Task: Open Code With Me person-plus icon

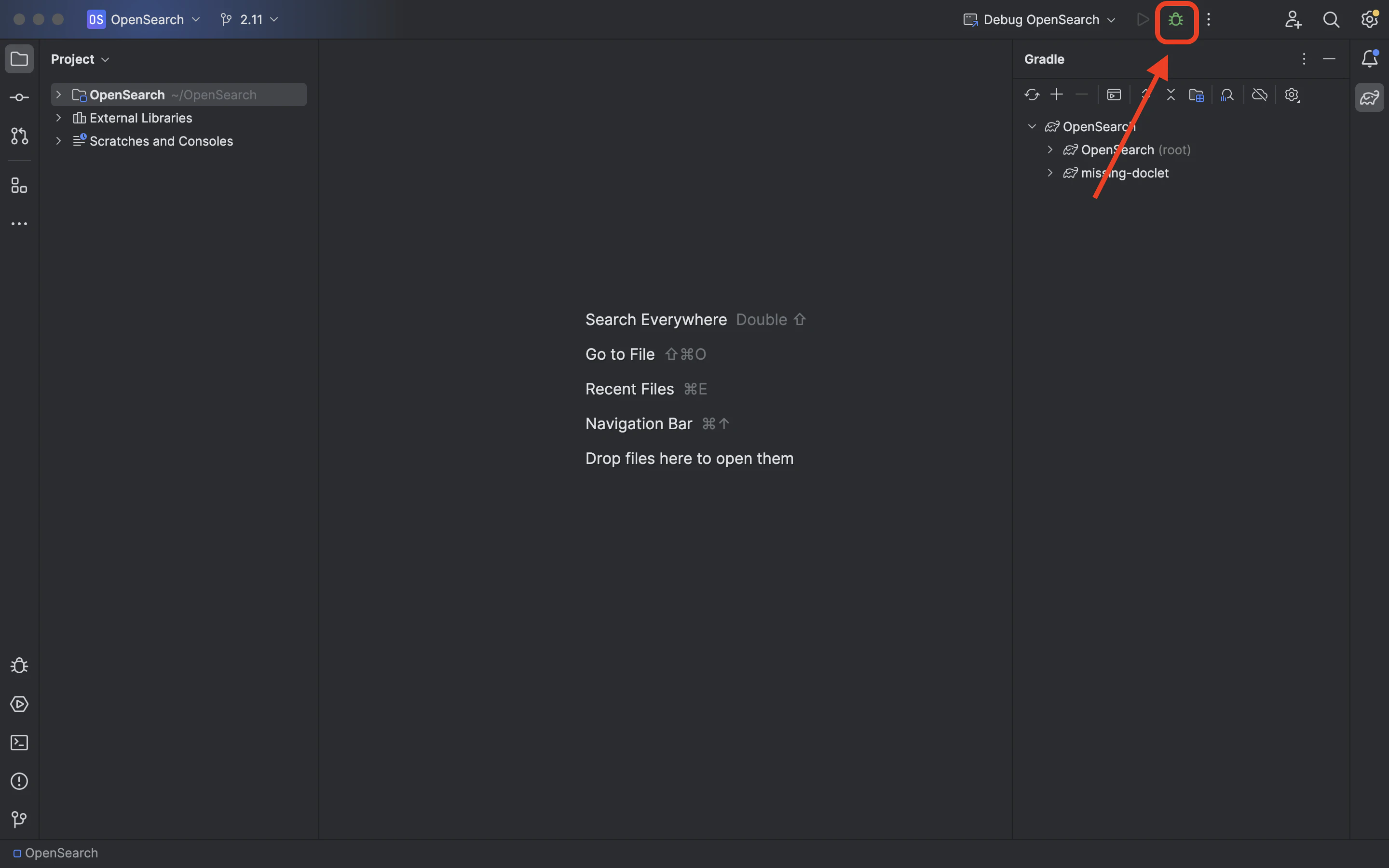Action: pos(1293,19)
